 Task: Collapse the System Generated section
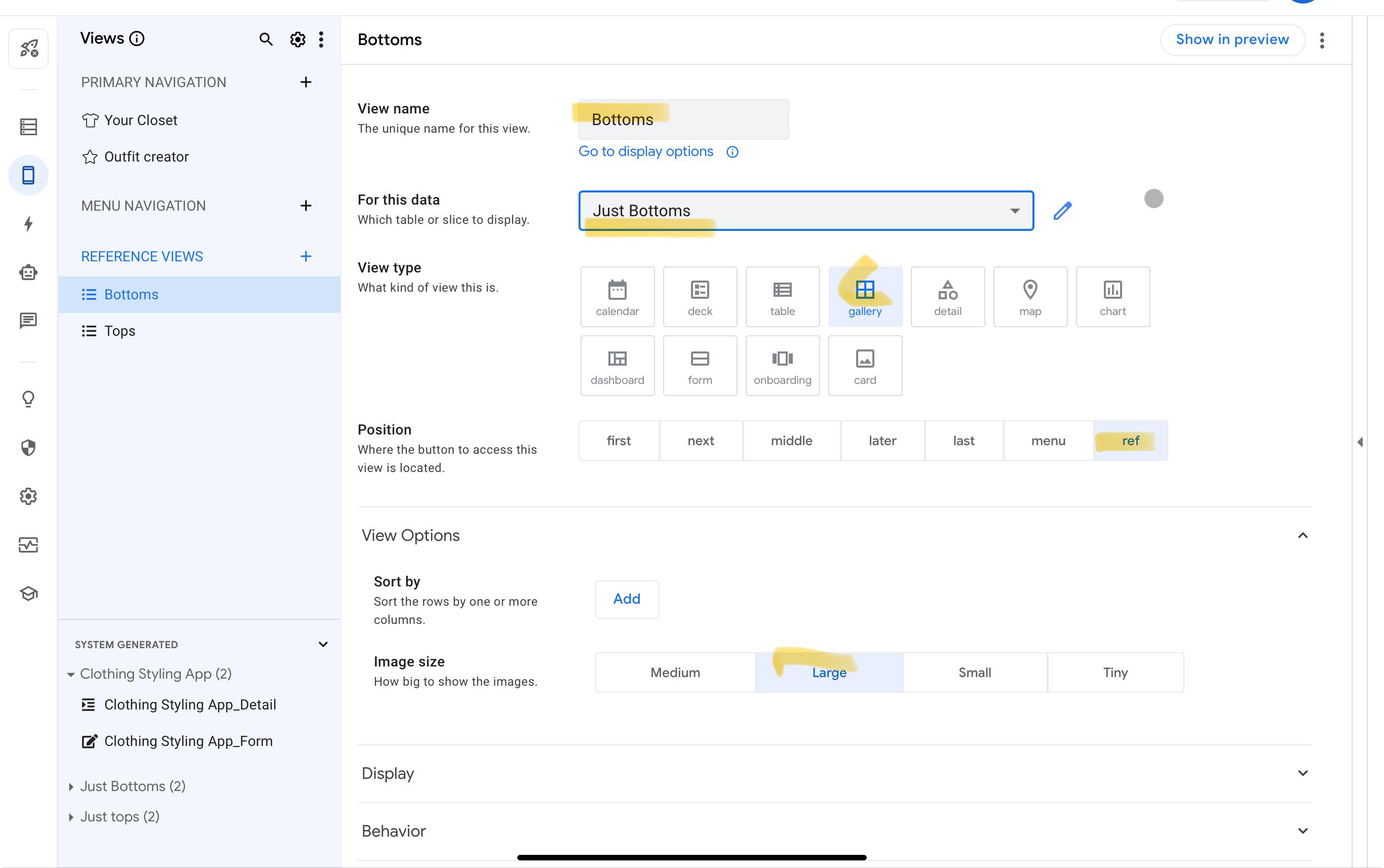click(323, 644)
